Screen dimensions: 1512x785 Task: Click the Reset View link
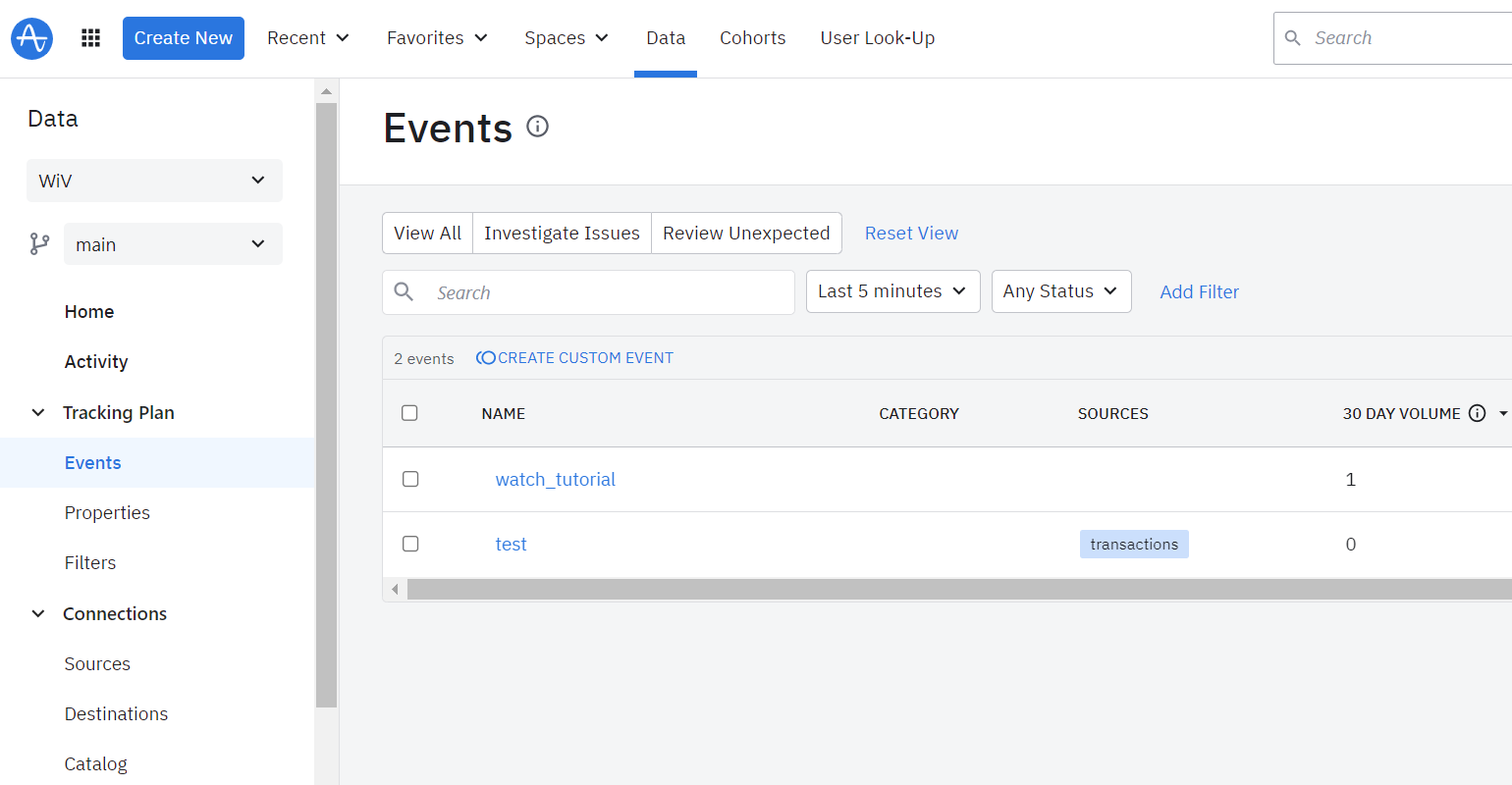coord(911,234)
